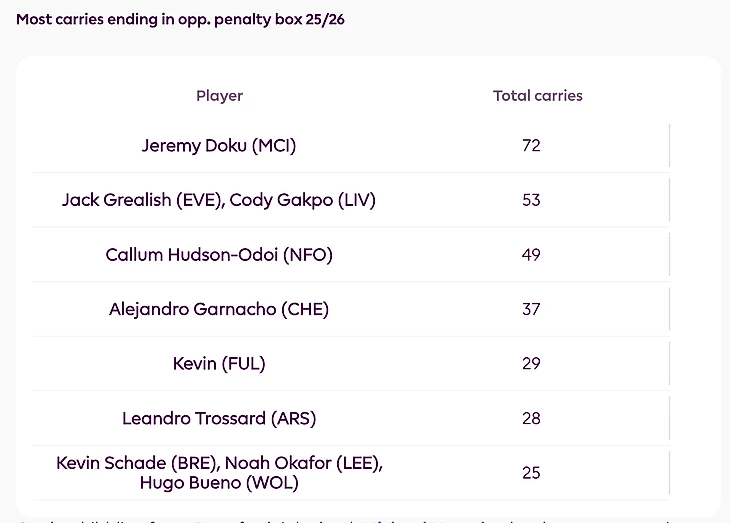Select Garnacho's carries value 37

point(531,309)
